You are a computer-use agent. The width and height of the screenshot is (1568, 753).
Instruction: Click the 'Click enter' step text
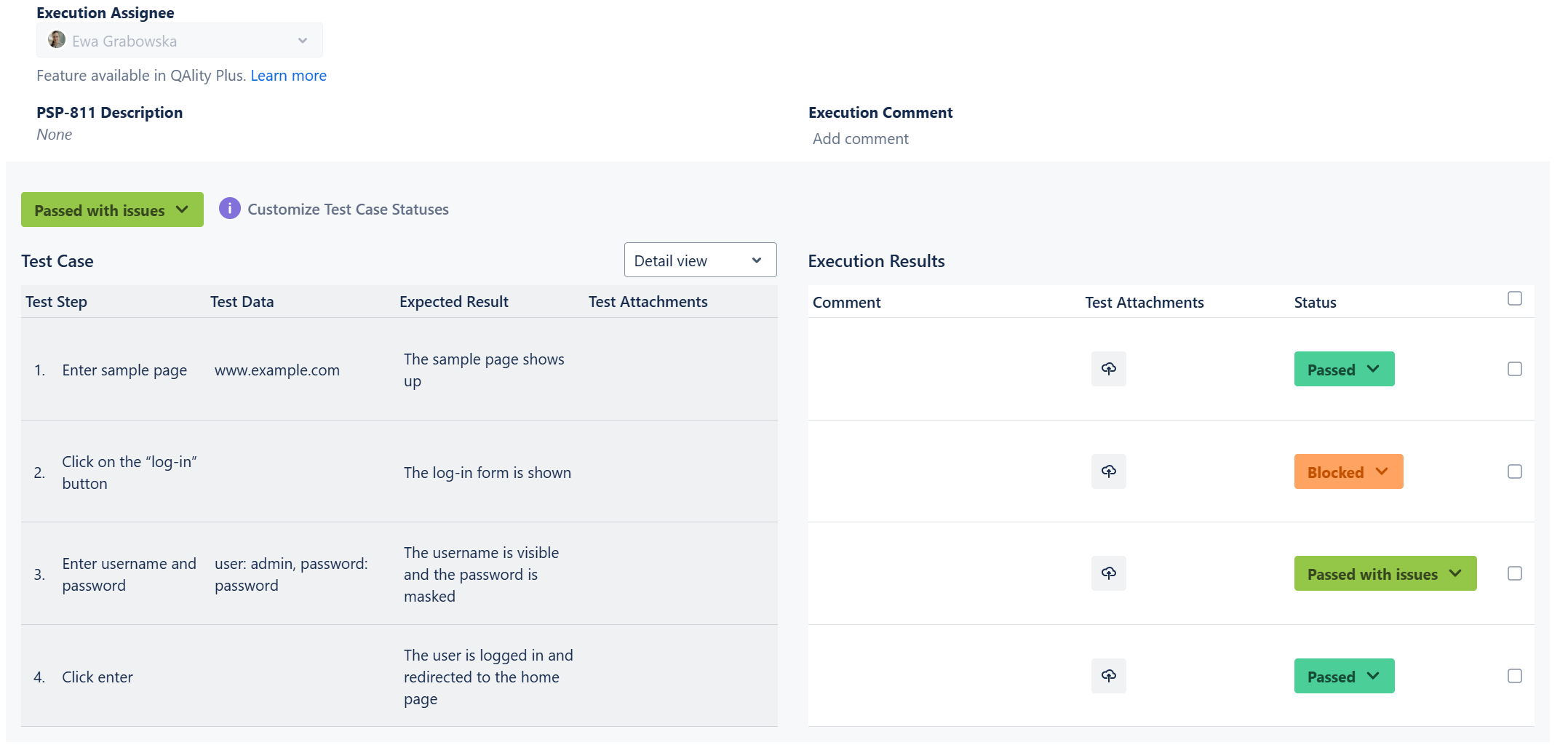coord(97,677)
